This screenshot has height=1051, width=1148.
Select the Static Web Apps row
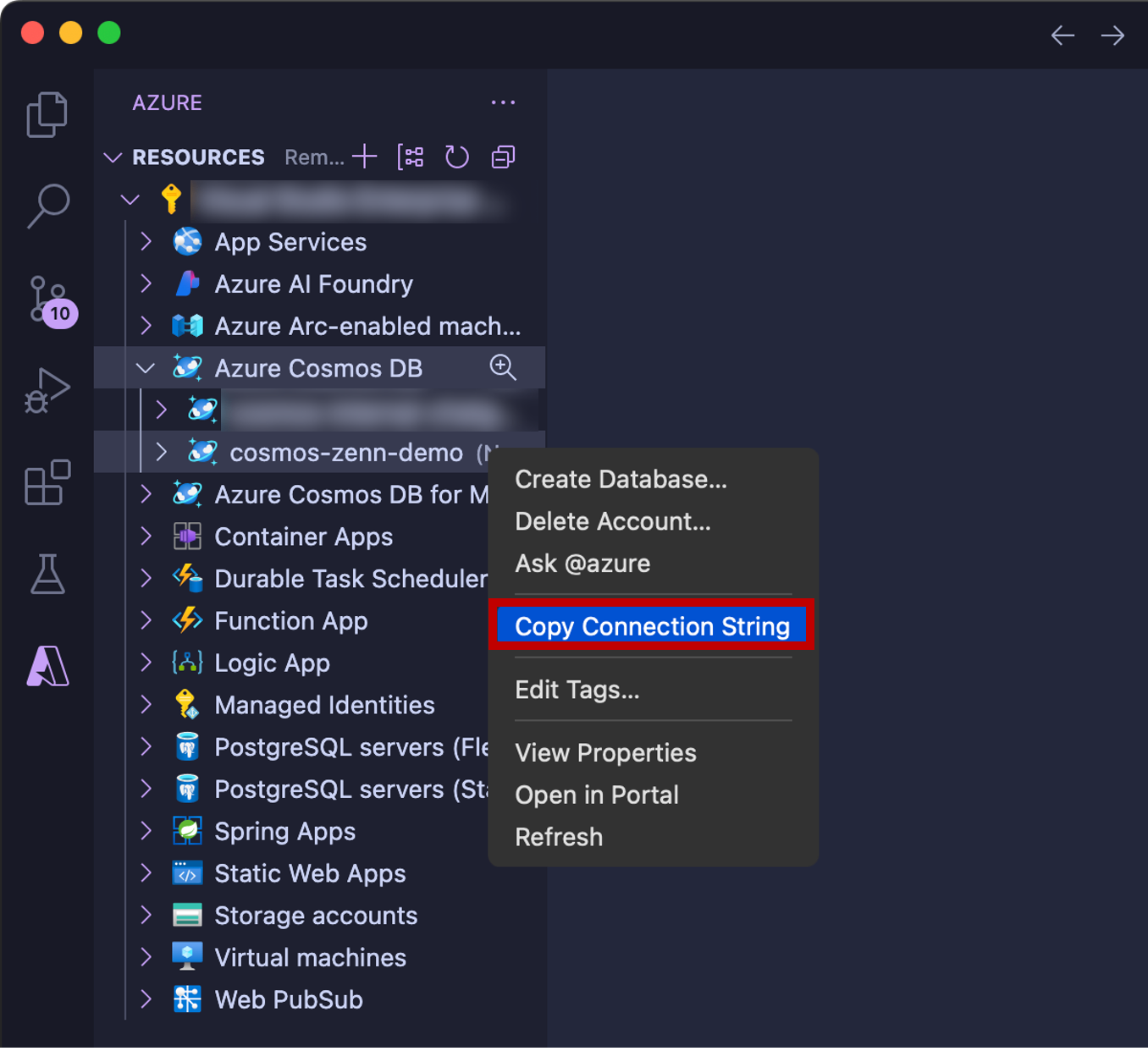click(x=319, y=873)
